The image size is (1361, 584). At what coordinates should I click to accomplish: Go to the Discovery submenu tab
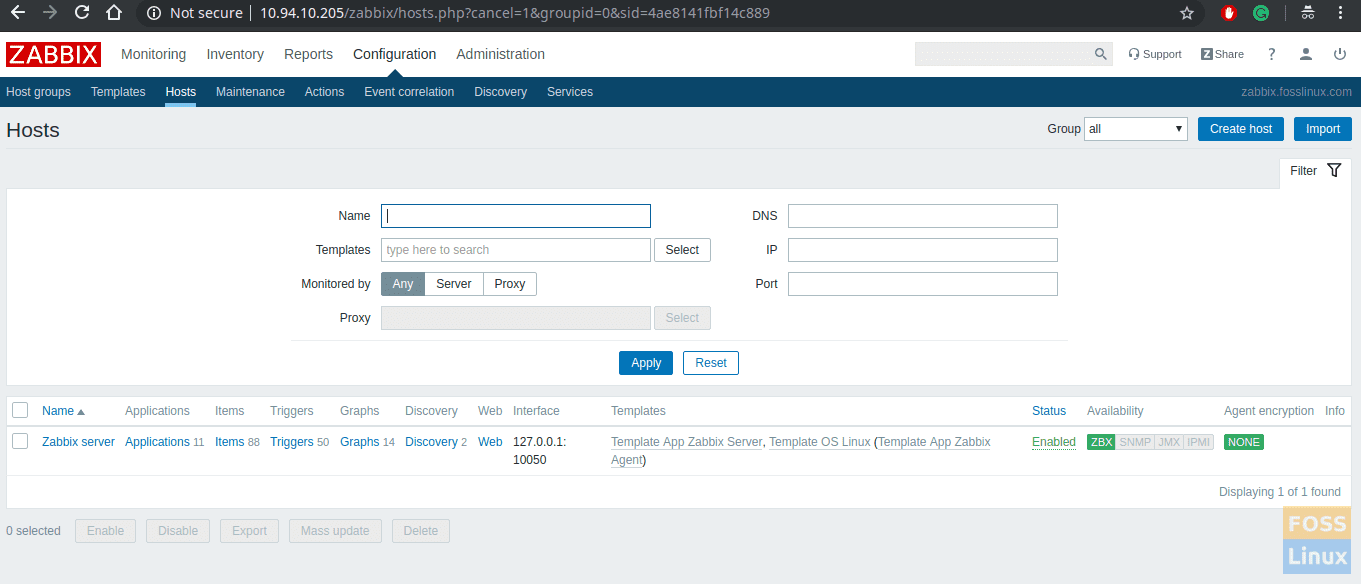click(501, 92)
